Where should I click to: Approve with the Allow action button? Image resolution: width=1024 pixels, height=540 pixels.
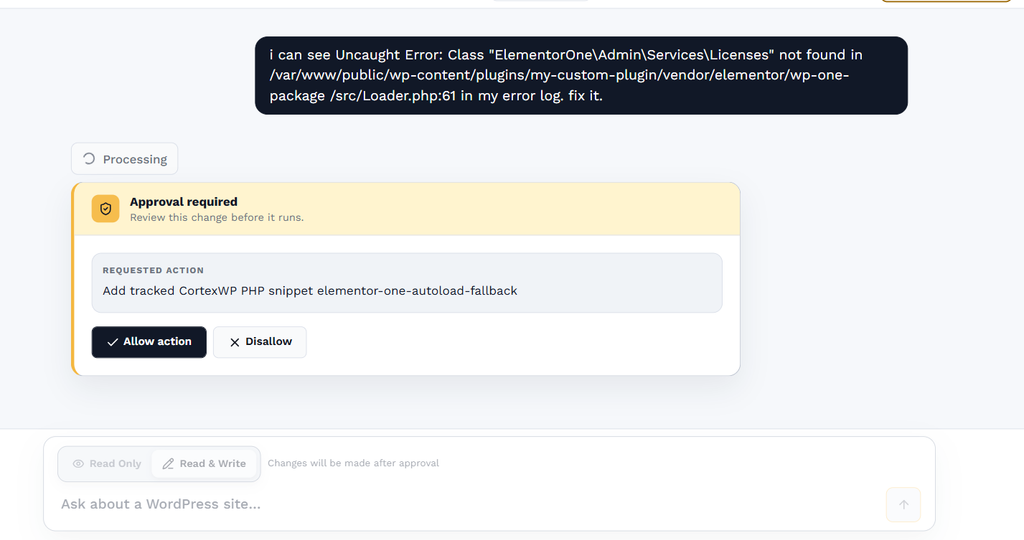coord(149,341)
